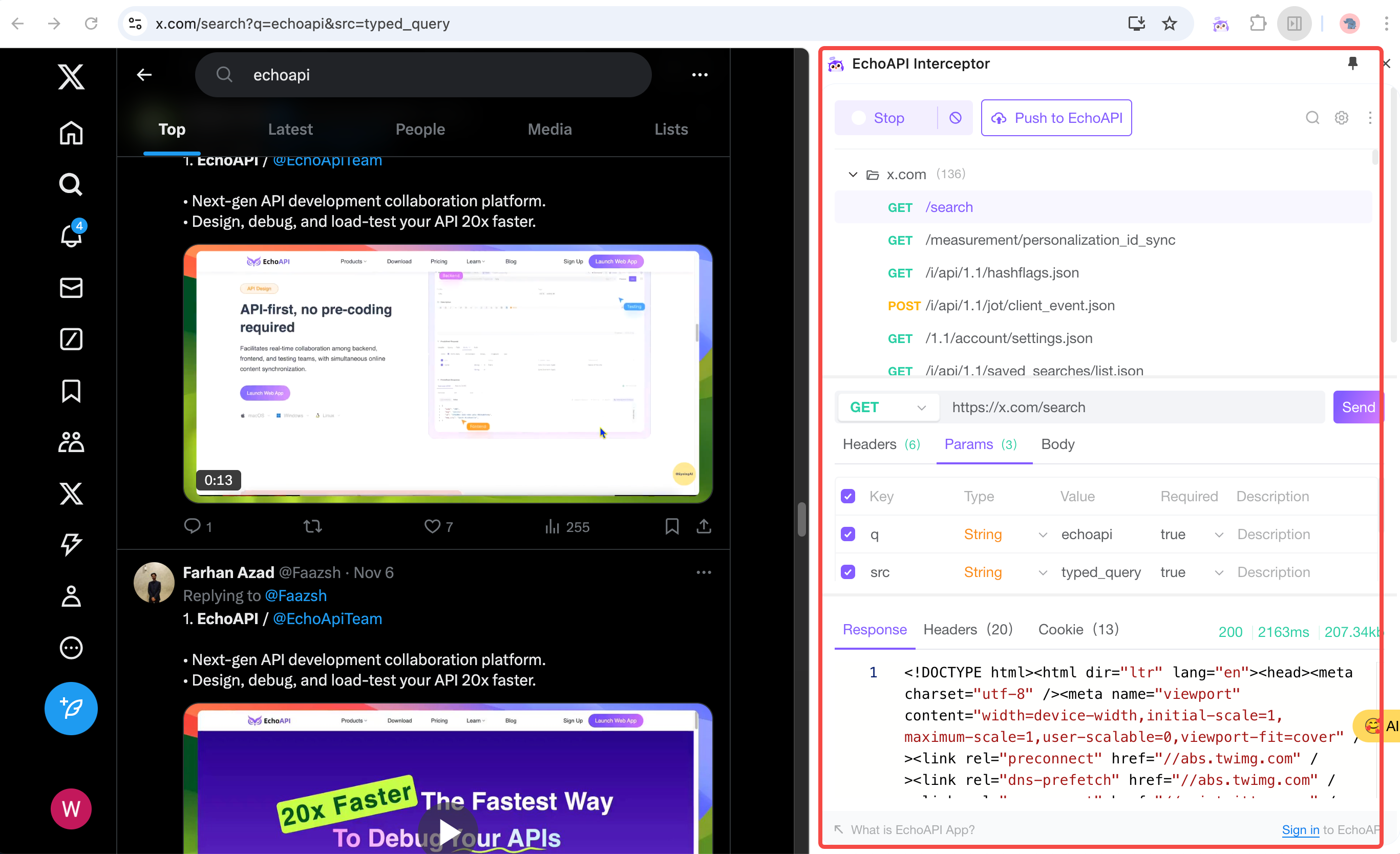This screenshot has width=1400, height=854.
Task: Click EchoAPI extension icon in Chrome toolbar
Action: 1221,24
